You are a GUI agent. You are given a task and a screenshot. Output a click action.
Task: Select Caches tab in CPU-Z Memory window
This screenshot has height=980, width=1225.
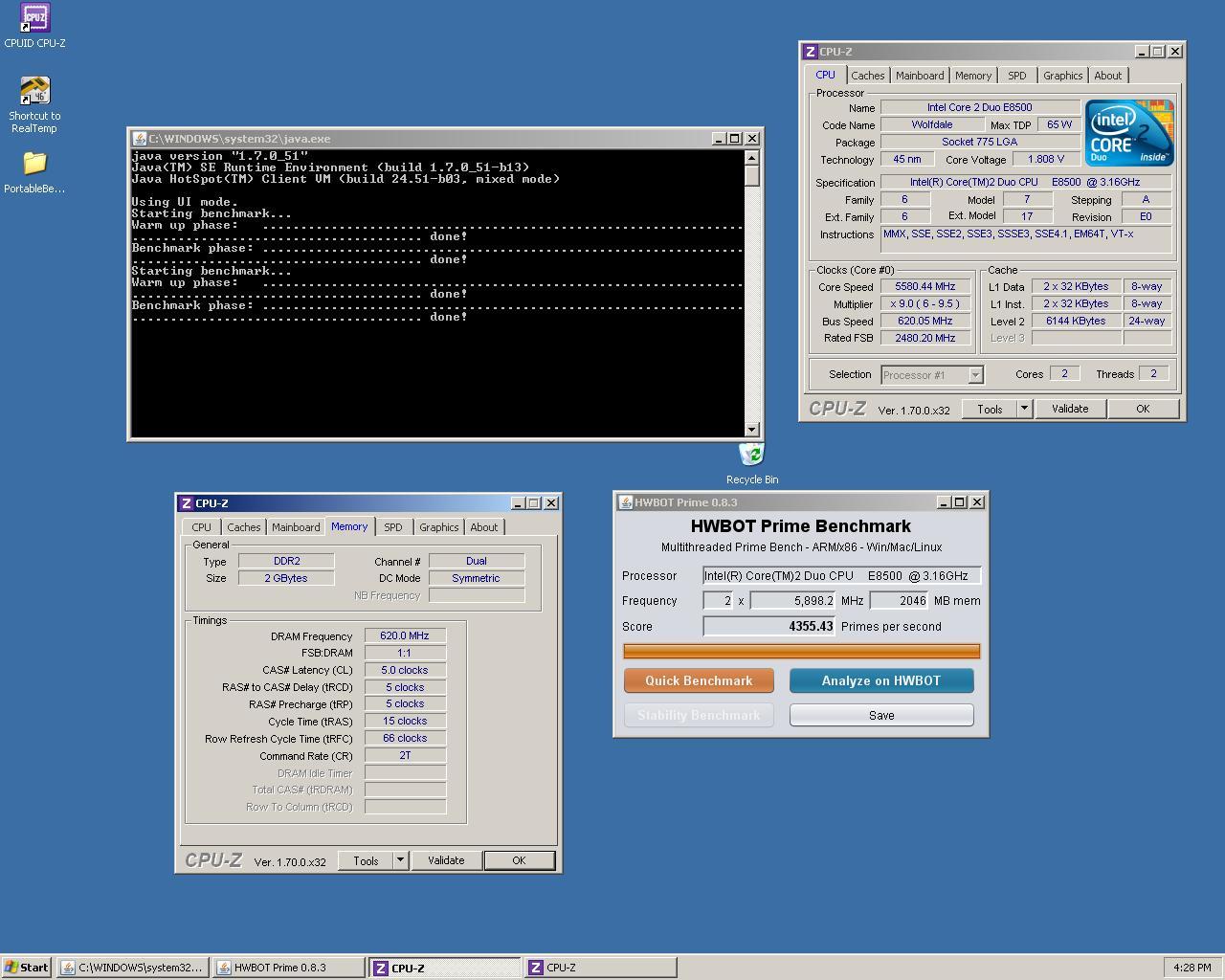pos(244,527)
